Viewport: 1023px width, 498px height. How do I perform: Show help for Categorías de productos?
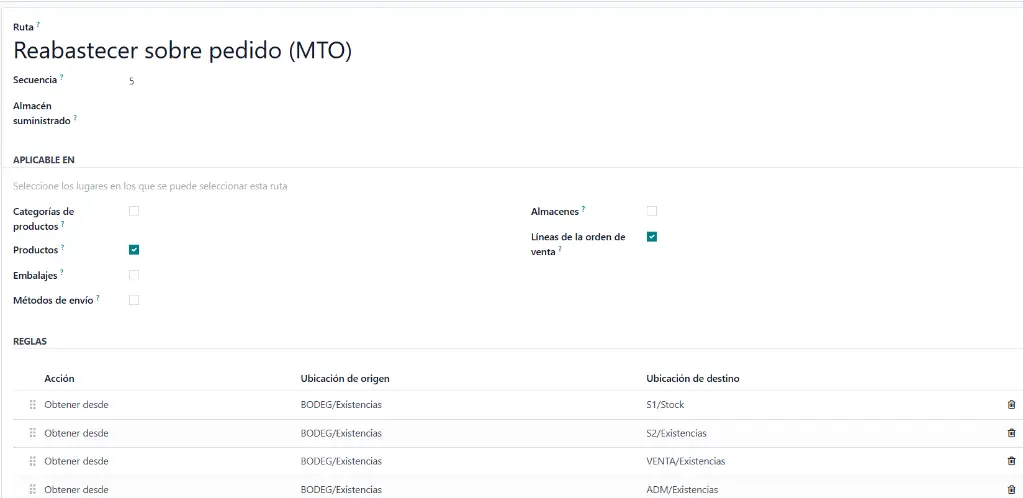(63, 225)
